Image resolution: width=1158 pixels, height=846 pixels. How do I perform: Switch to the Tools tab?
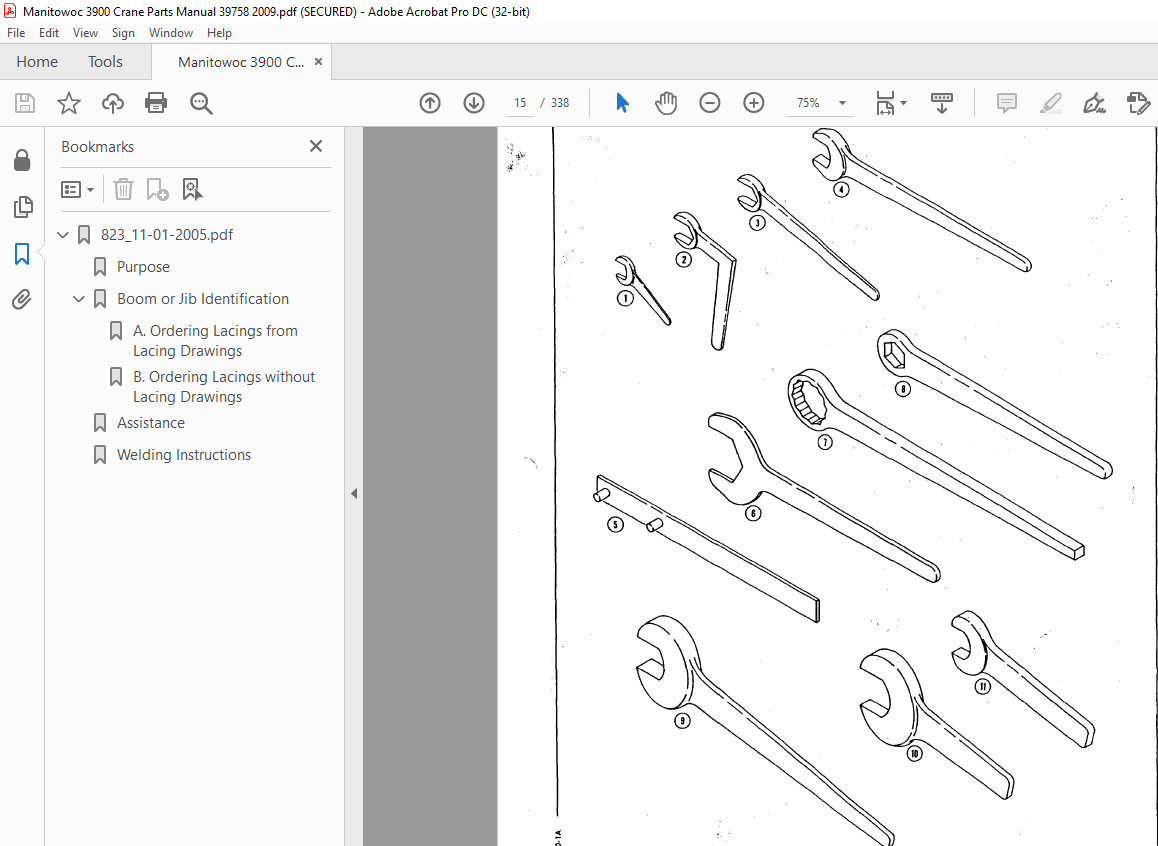105,62
